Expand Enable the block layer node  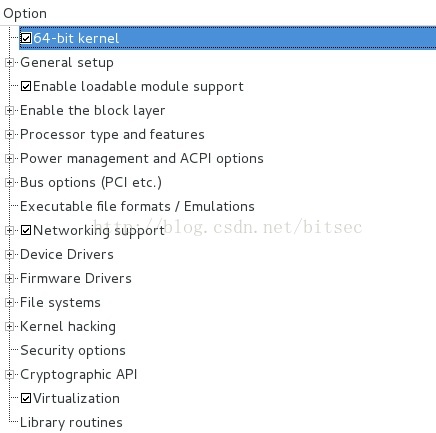9,110
